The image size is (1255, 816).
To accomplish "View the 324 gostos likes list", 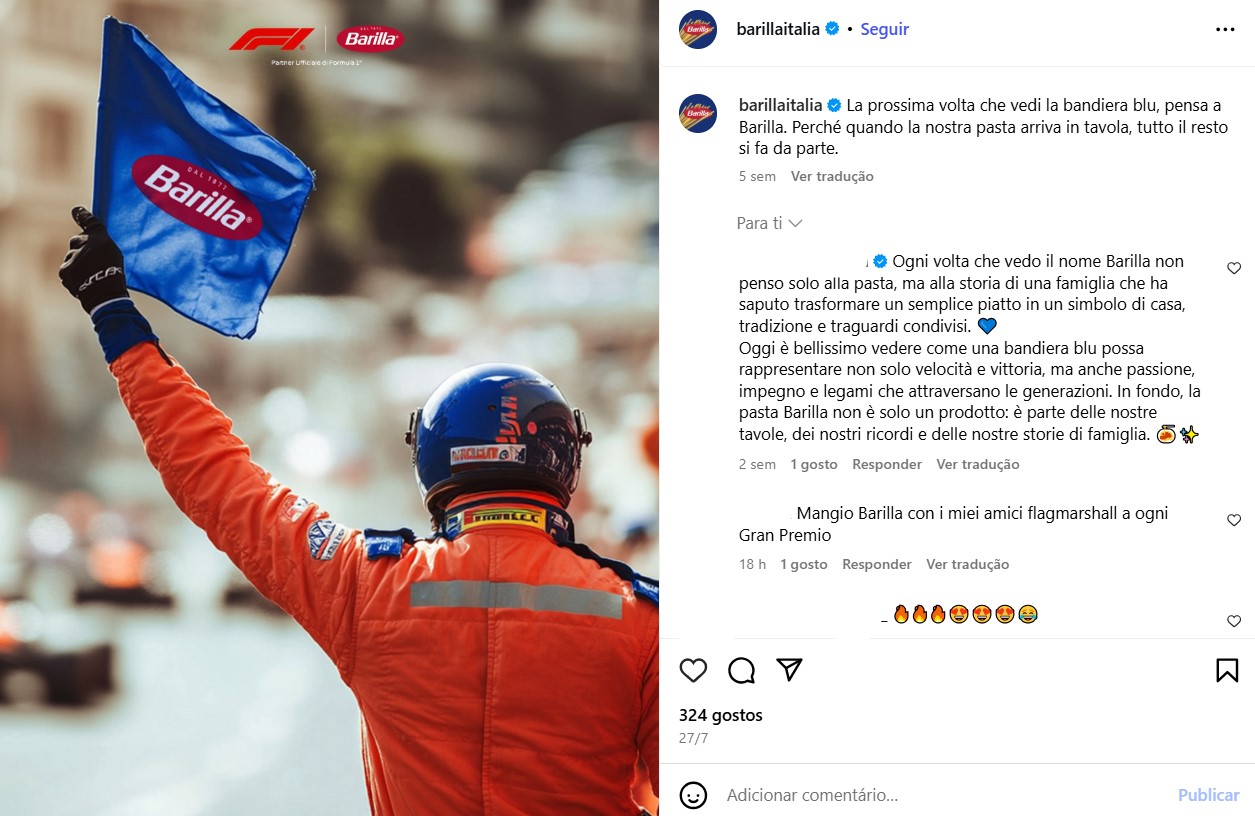I will click(721, 715).
